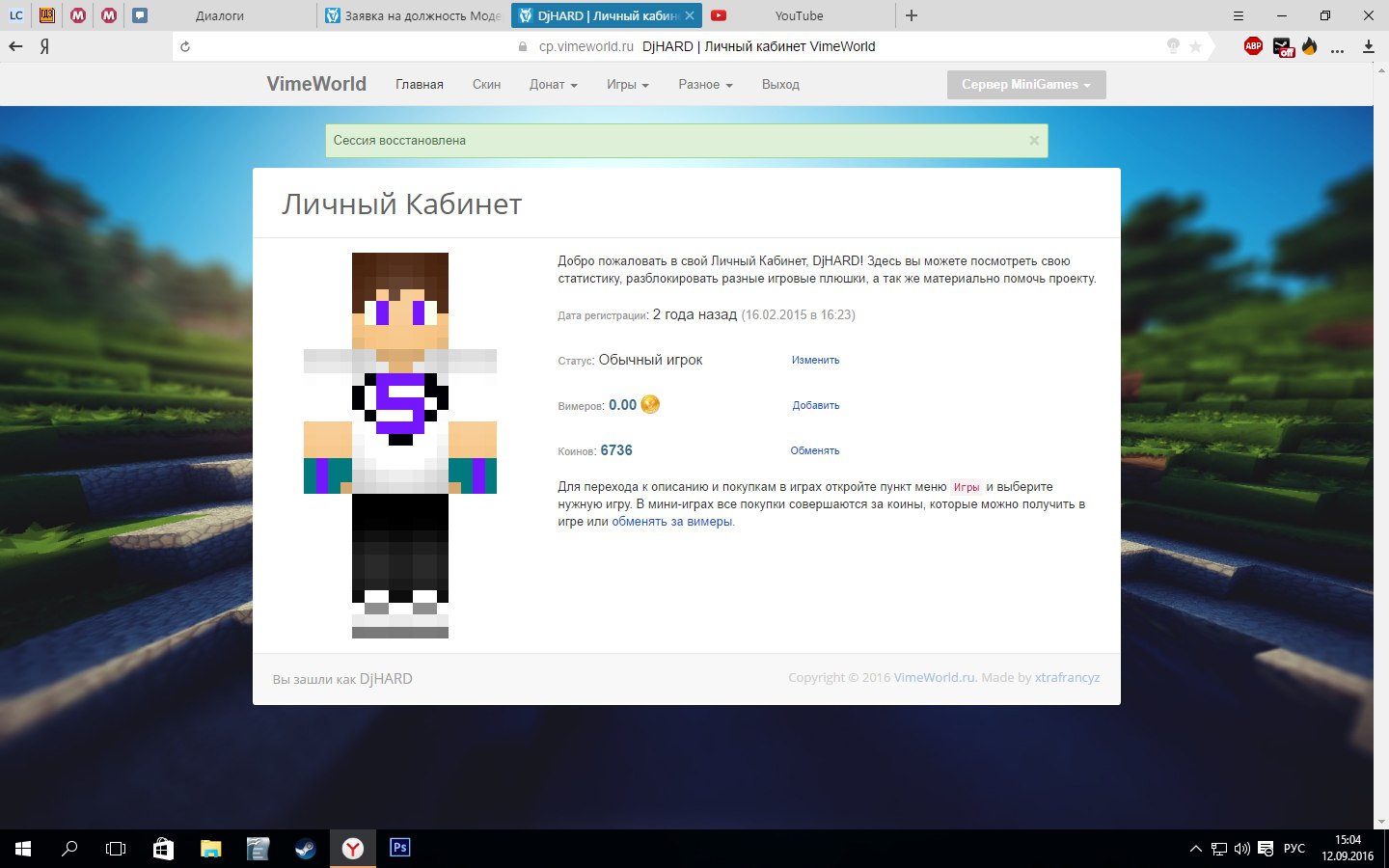This screenshot has width=1389, height=868.
Task: Go back with the browser back arrow
Action: click(x=15, y=46)
